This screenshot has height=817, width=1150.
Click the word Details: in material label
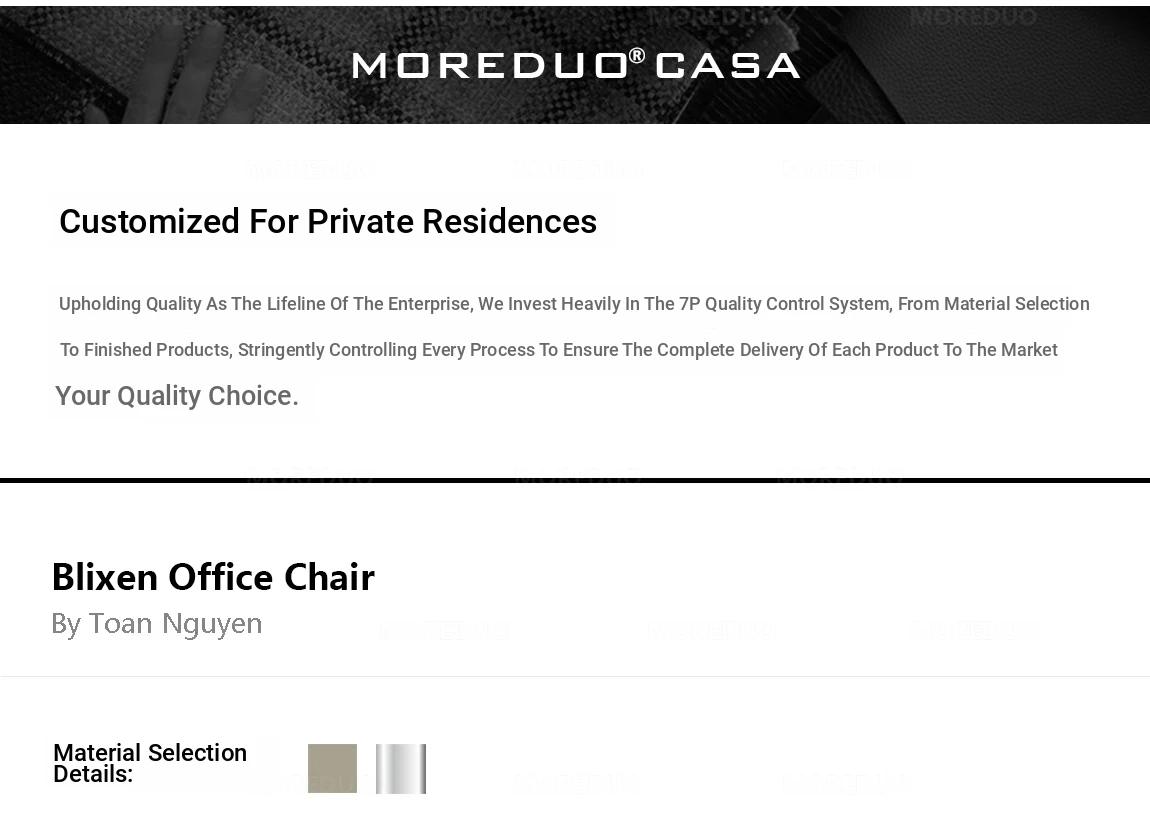tap(93, 775)
